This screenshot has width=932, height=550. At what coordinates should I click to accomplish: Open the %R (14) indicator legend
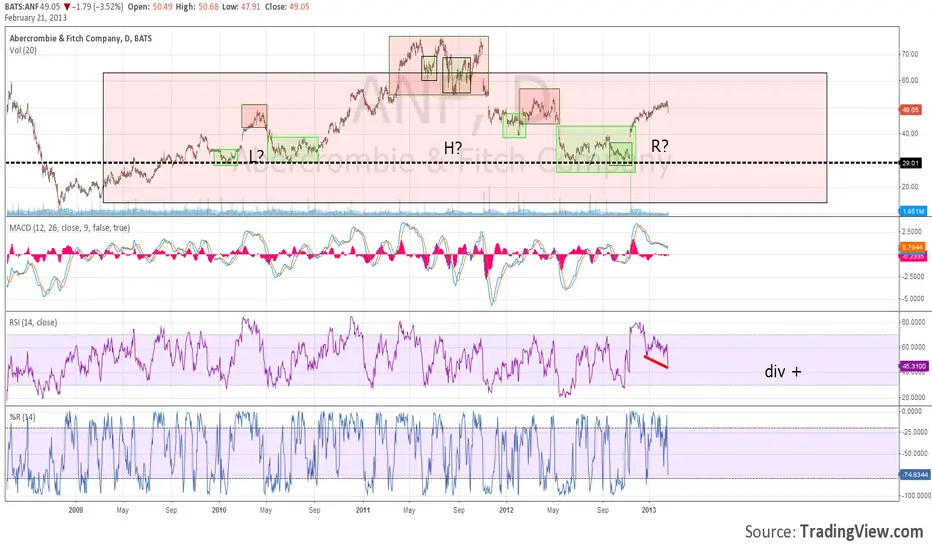(22, 417)
